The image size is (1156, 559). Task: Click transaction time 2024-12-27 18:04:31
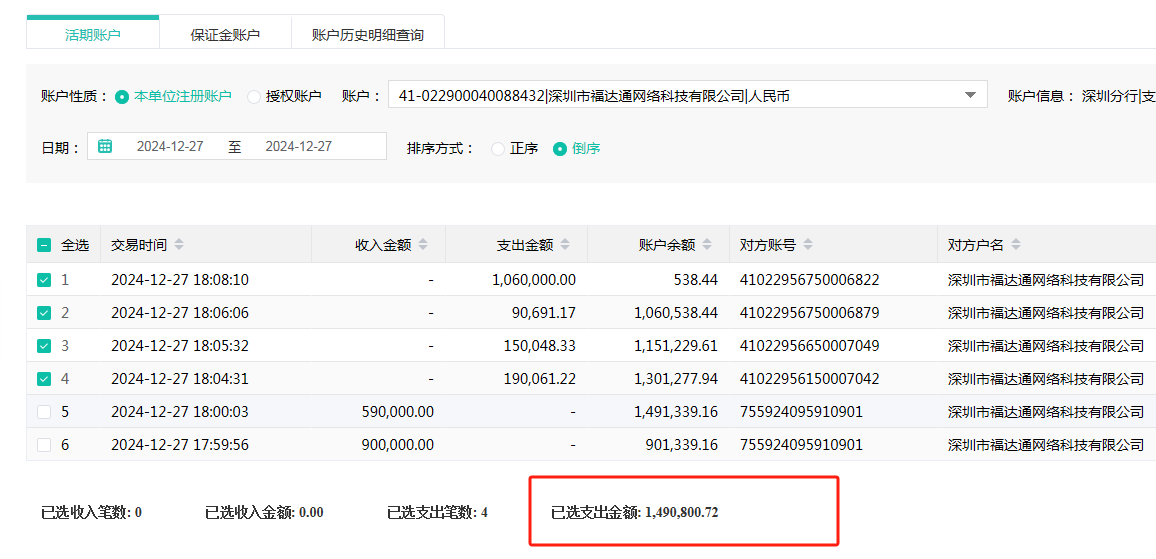[x=180, y=379]
